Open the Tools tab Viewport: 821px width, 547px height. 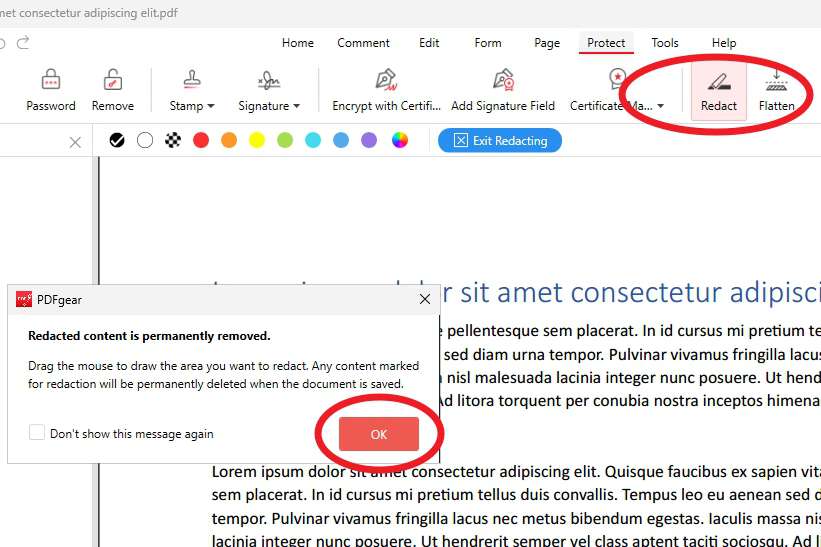point(664,43)
